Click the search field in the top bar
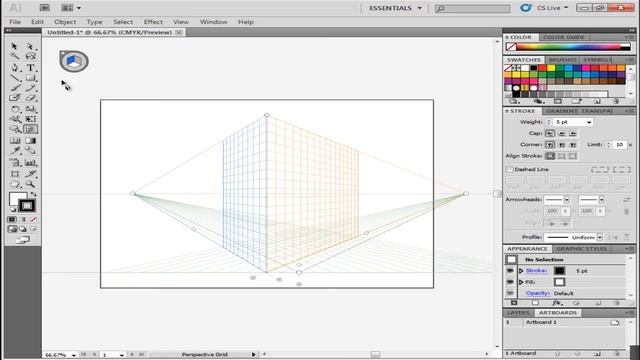Image resolution: width=640 pixels, height=360 pixels. point(472,8)
